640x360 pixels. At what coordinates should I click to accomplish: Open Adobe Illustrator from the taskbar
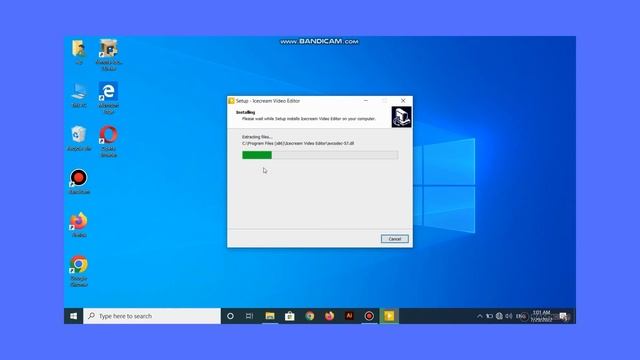point(349,316)
